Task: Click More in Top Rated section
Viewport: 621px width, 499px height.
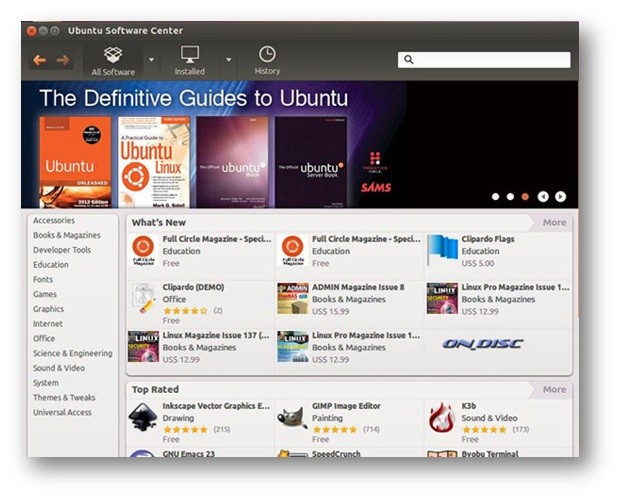Action: [554, 390]
